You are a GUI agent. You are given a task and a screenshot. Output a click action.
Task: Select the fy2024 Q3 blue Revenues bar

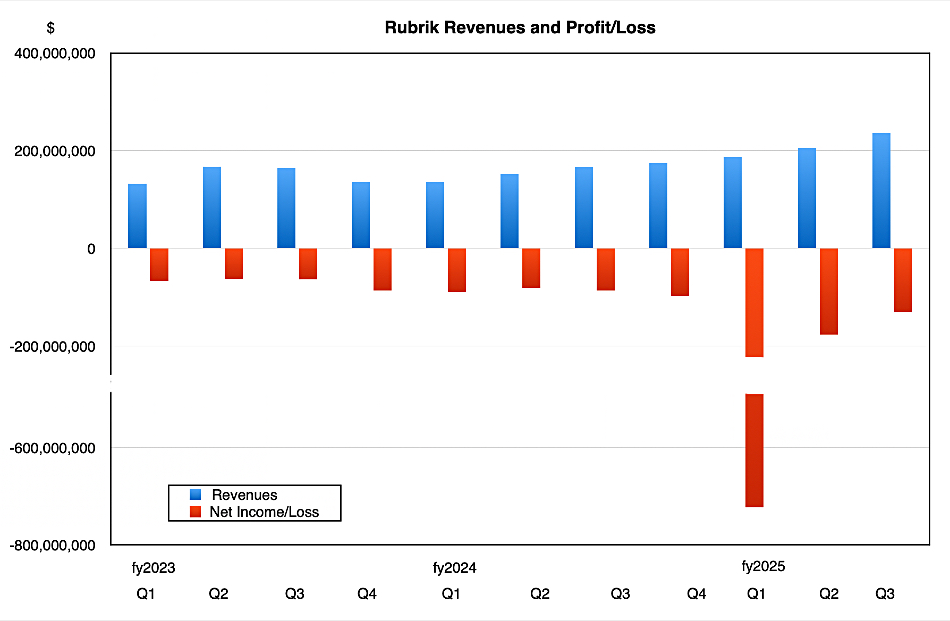coord(584,208)
